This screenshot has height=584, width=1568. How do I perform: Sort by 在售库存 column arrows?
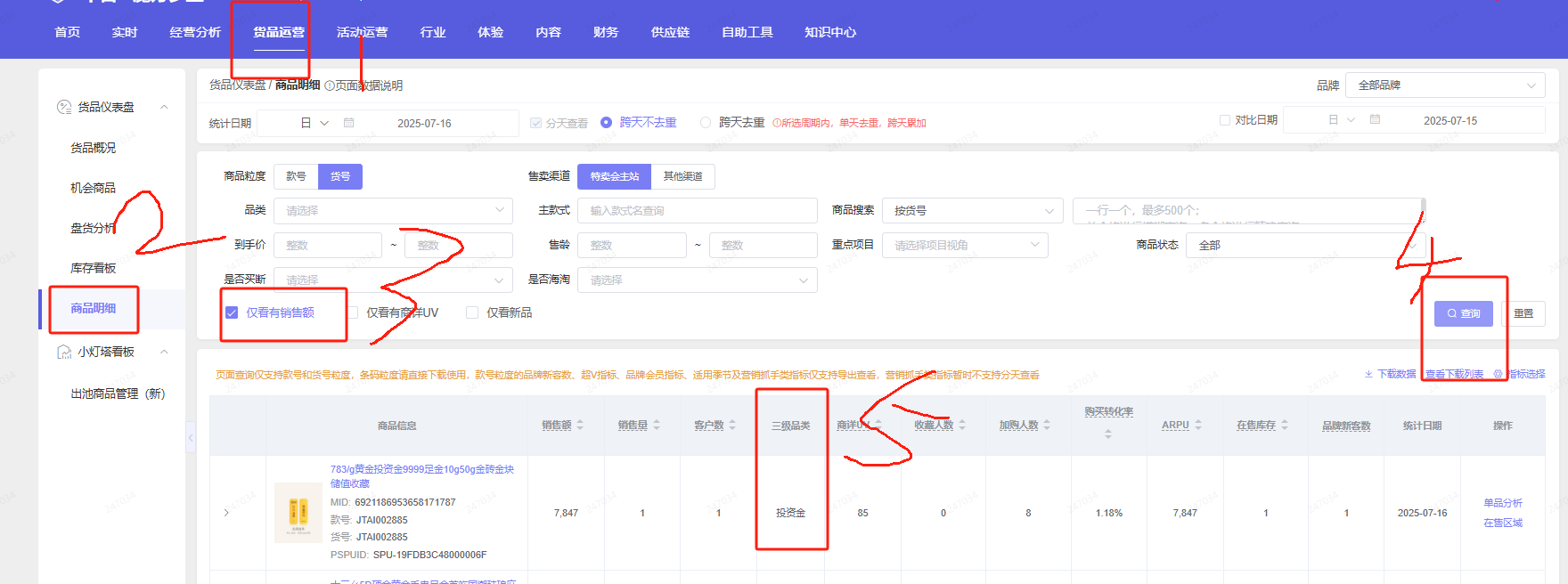click(x=1285, y=426)
